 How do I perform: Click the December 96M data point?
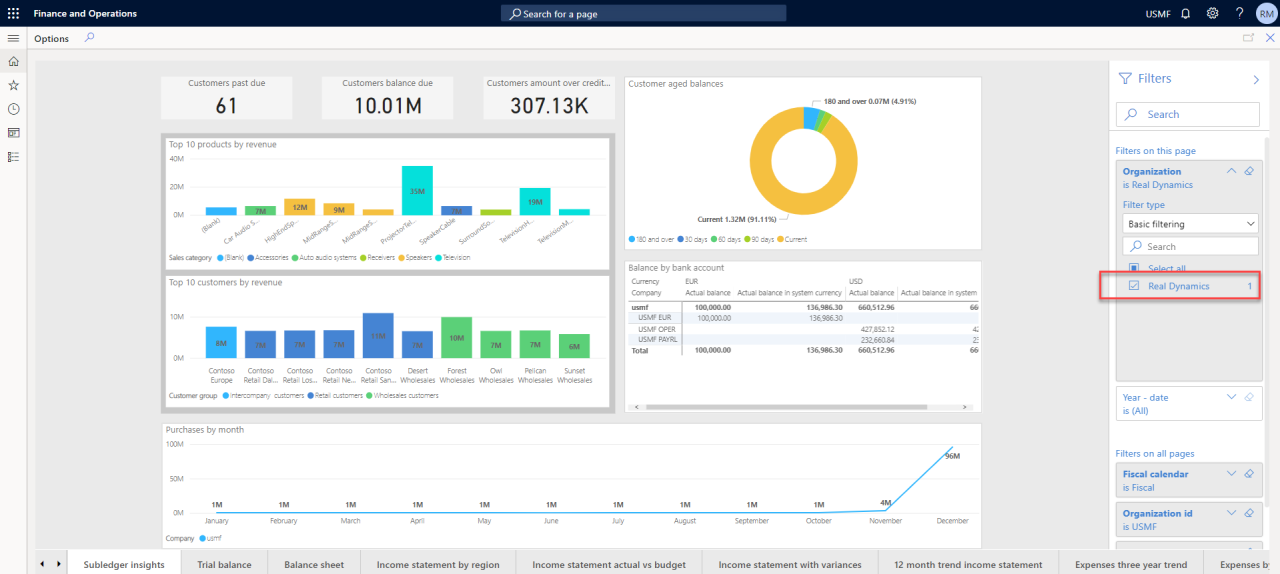[952, 447]
